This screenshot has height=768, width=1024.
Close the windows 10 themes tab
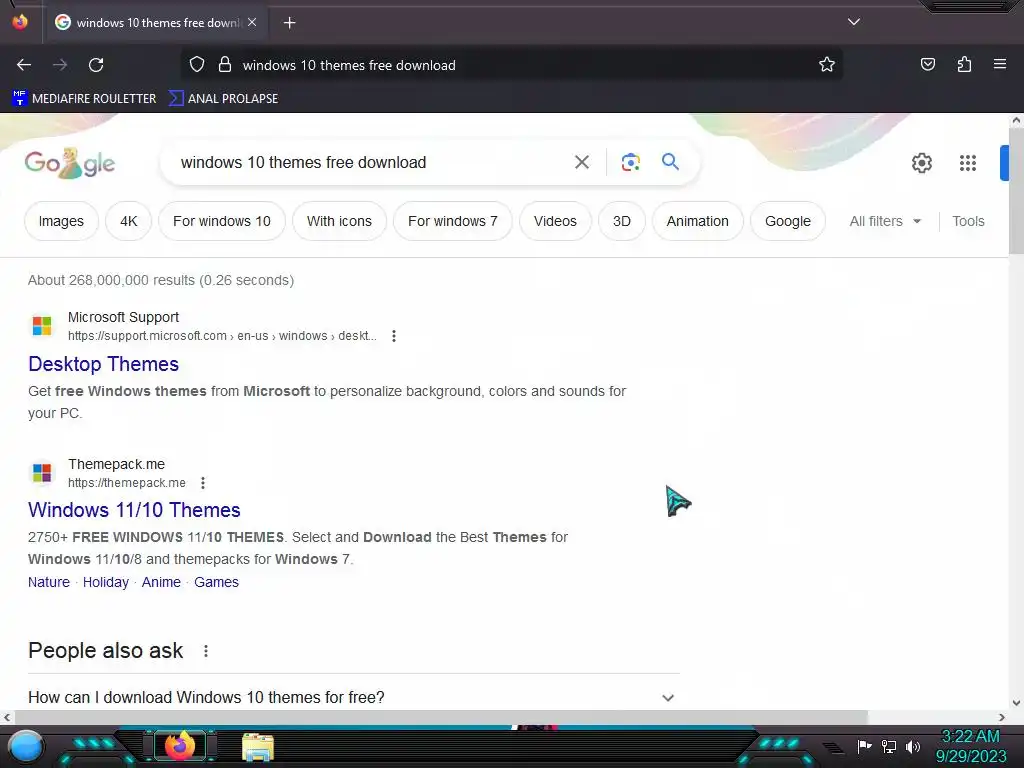(x=252, y=22)
